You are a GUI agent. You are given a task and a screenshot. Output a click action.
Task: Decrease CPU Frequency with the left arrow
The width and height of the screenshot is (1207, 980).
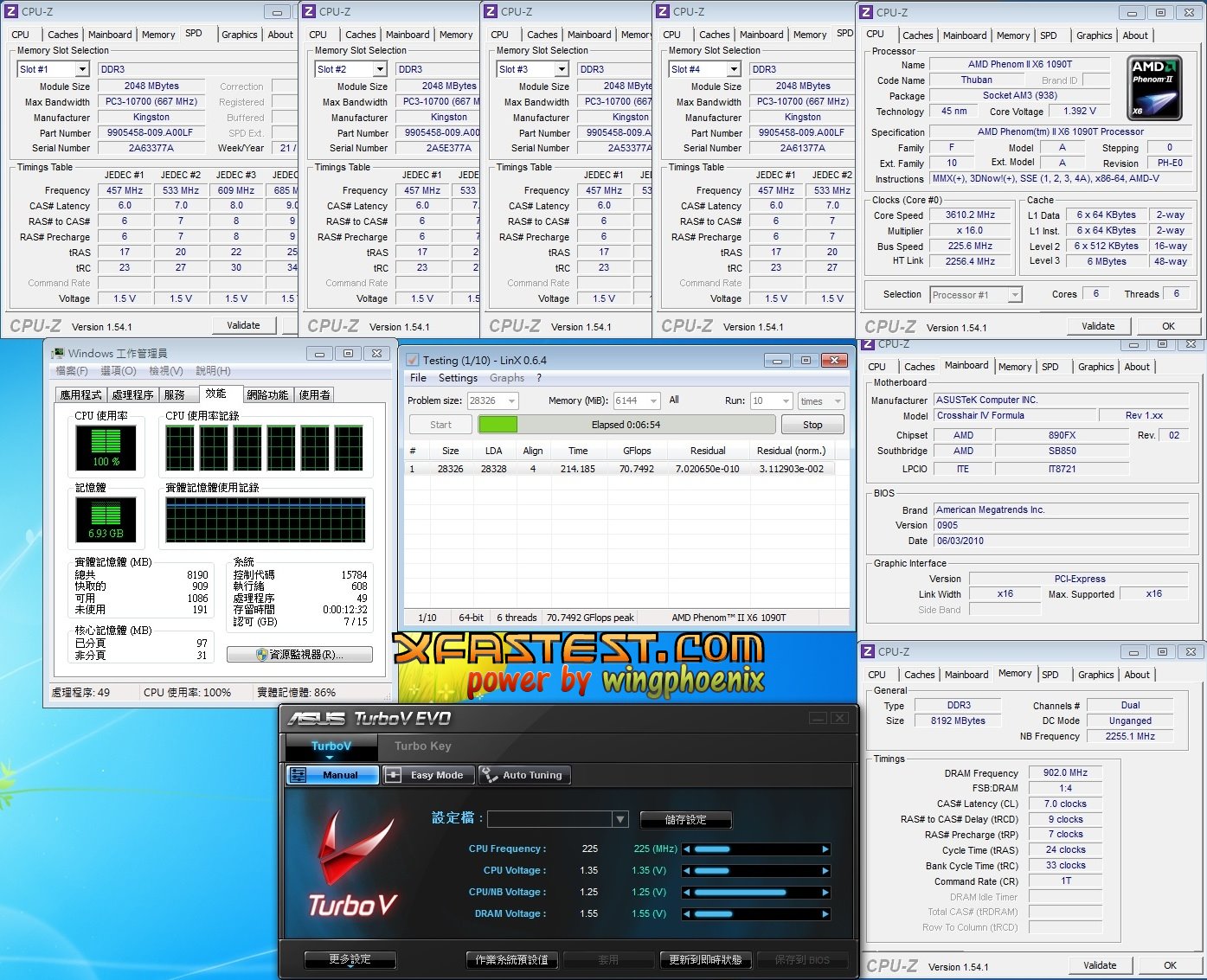pos(687,849)
